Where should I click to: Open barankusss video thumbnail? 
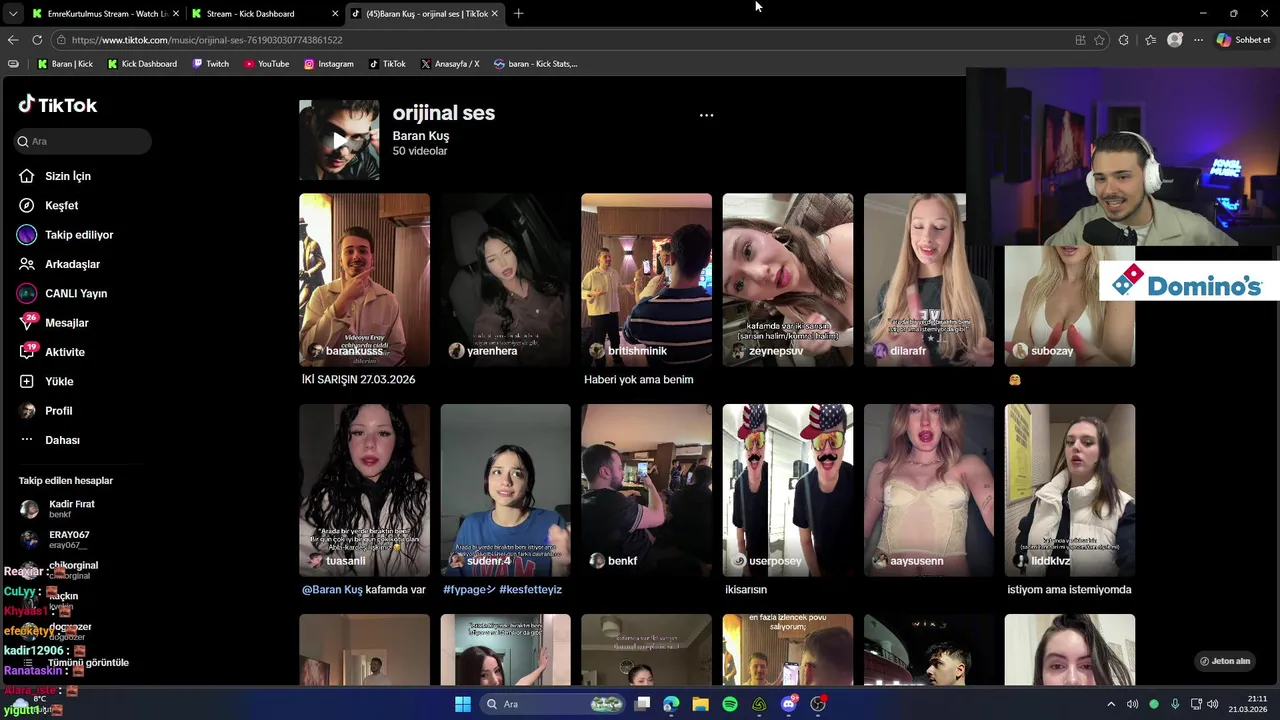(x=364, y=280)
